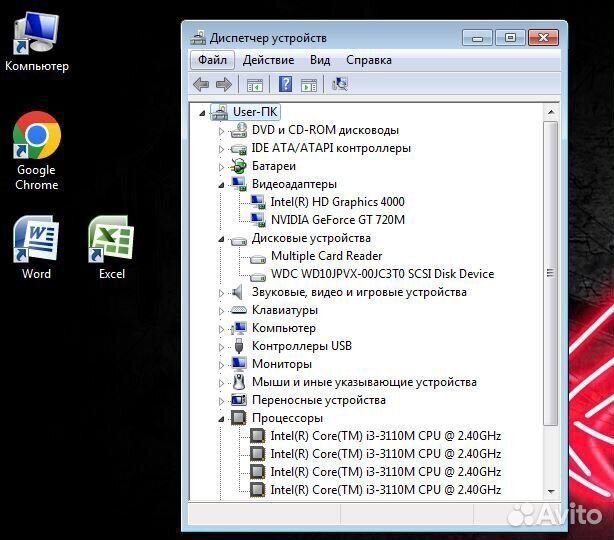Expand the Клавиатуры node
Image resolution: width=614 pixels, height=540 pixels.
tap(221, 311)
